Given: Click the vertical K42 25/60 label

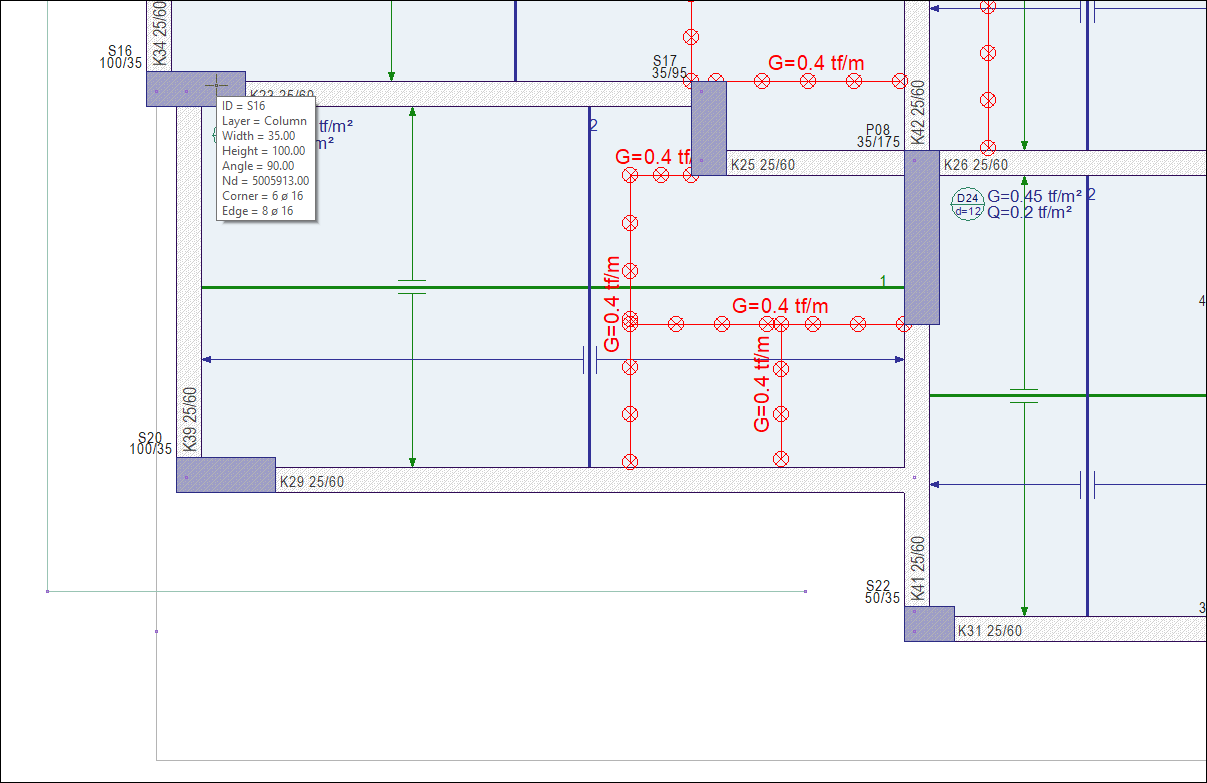Looking at the screenshot, I should click(x=918, y=113).
